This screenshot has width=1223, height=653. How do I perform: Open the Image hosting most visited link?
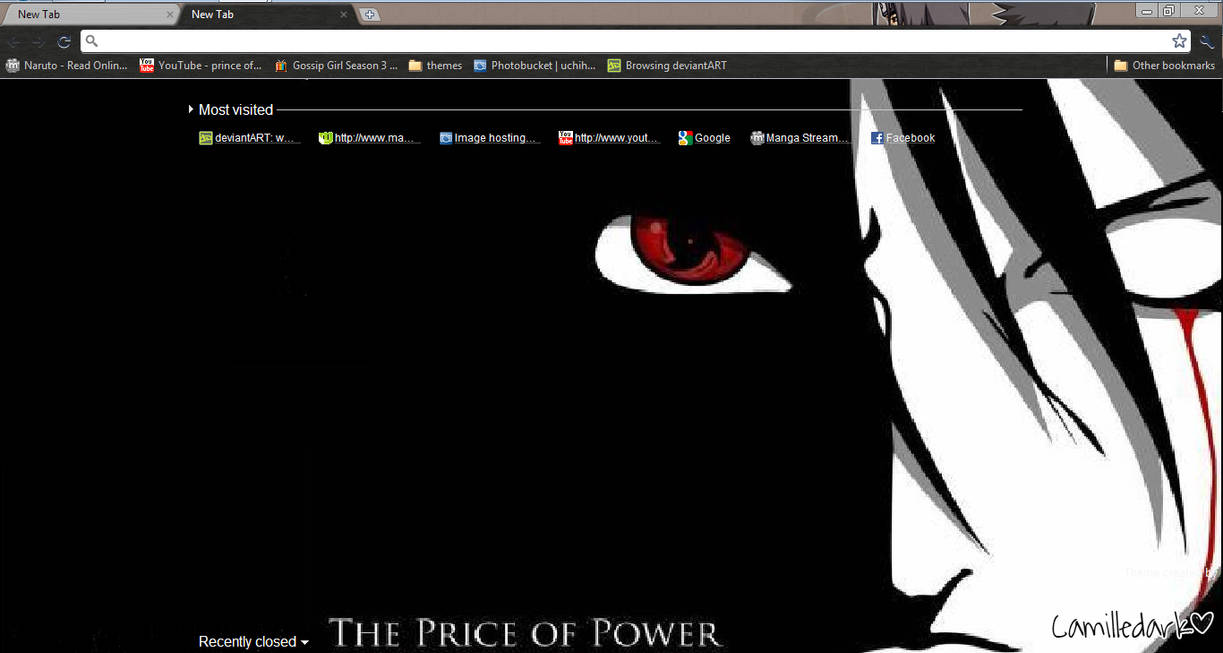point(489,138)
